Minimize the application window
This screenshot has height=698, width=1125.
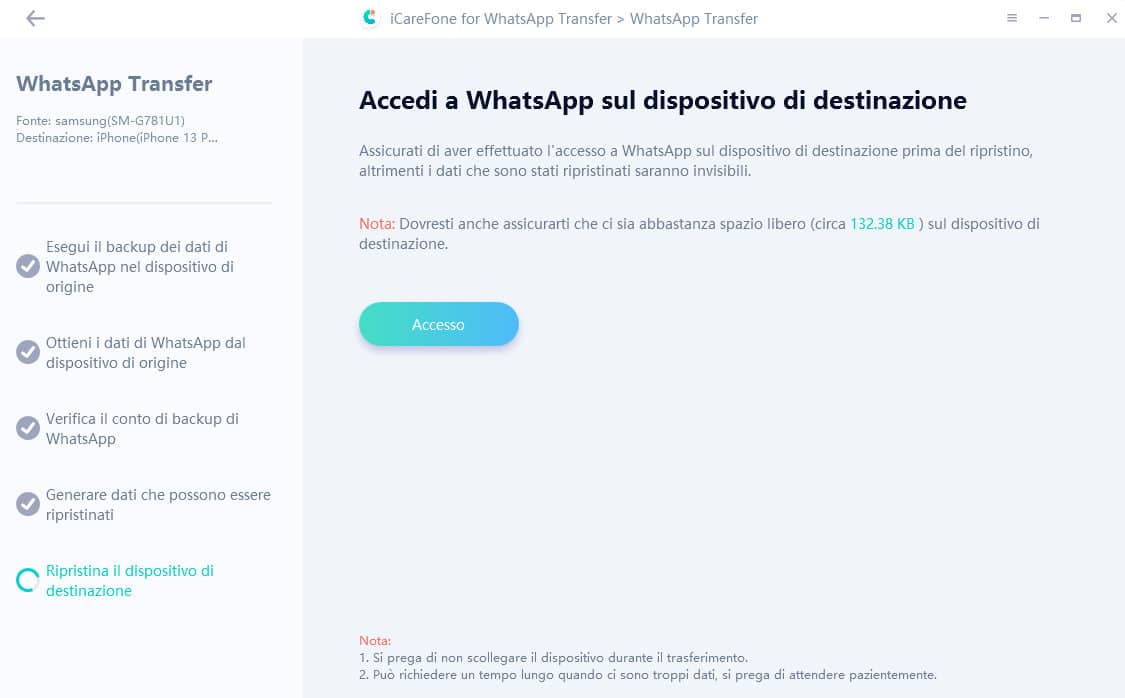(1044, 18)
